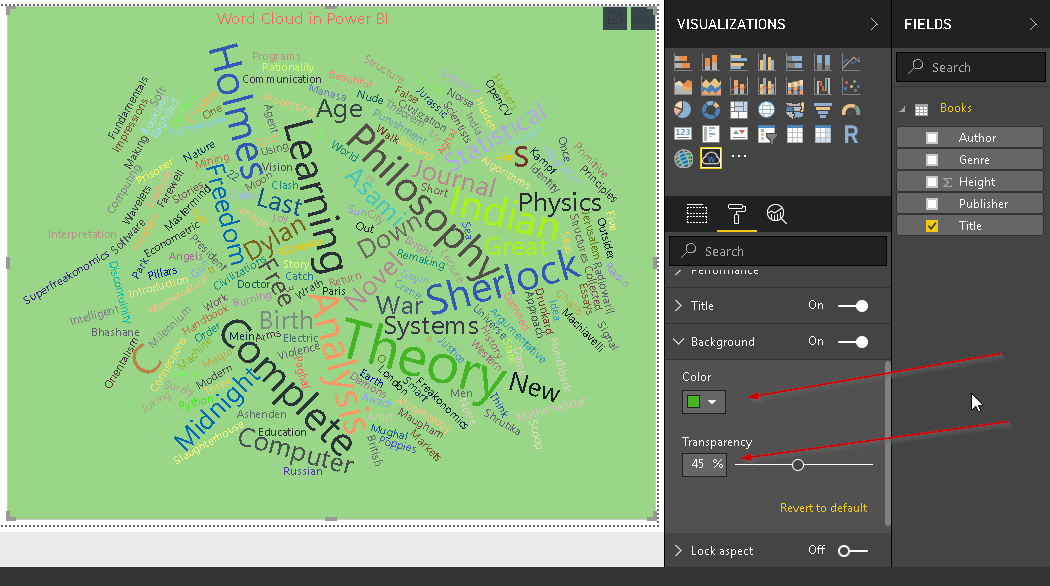
Task: Open word cloud visual more options ellipsis
Action: tap(643, 19)
